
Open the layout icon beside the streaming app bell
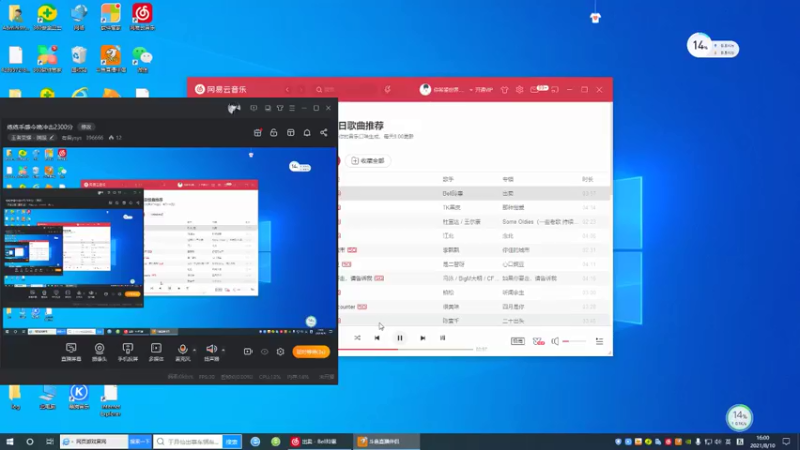point(290,133)
